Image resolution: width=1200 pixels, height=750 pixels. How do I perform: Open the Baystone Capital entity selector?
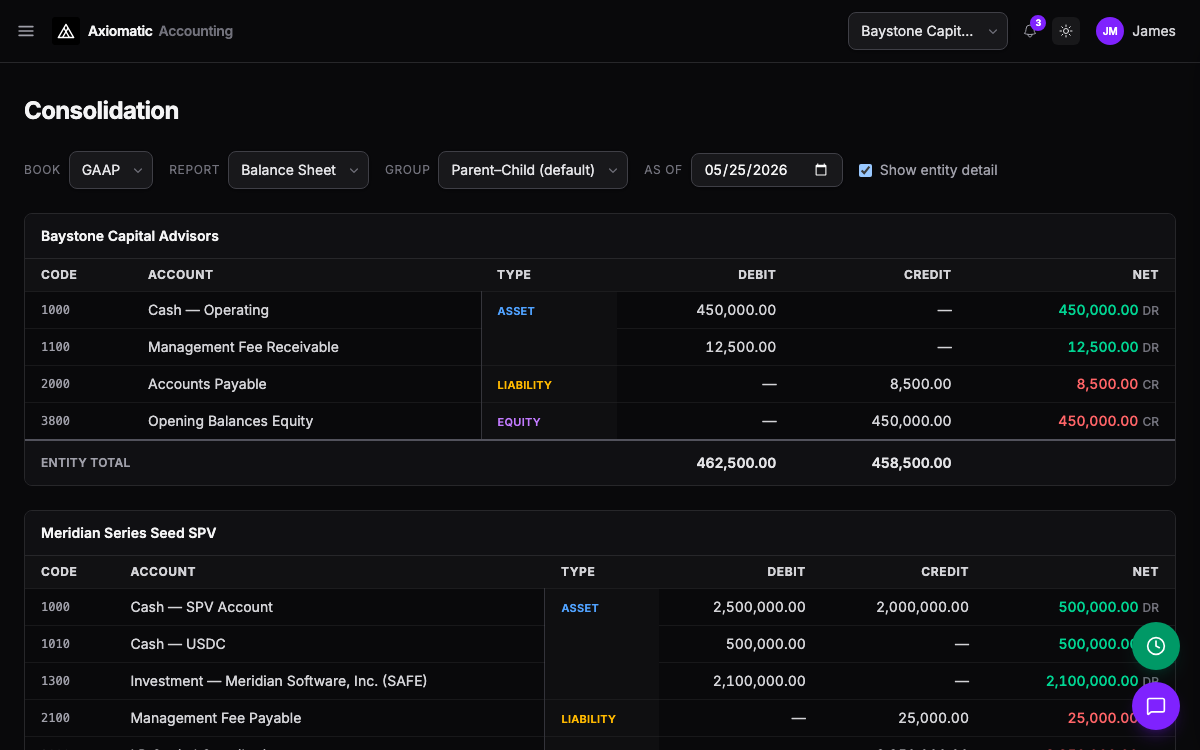pos(928,31)
